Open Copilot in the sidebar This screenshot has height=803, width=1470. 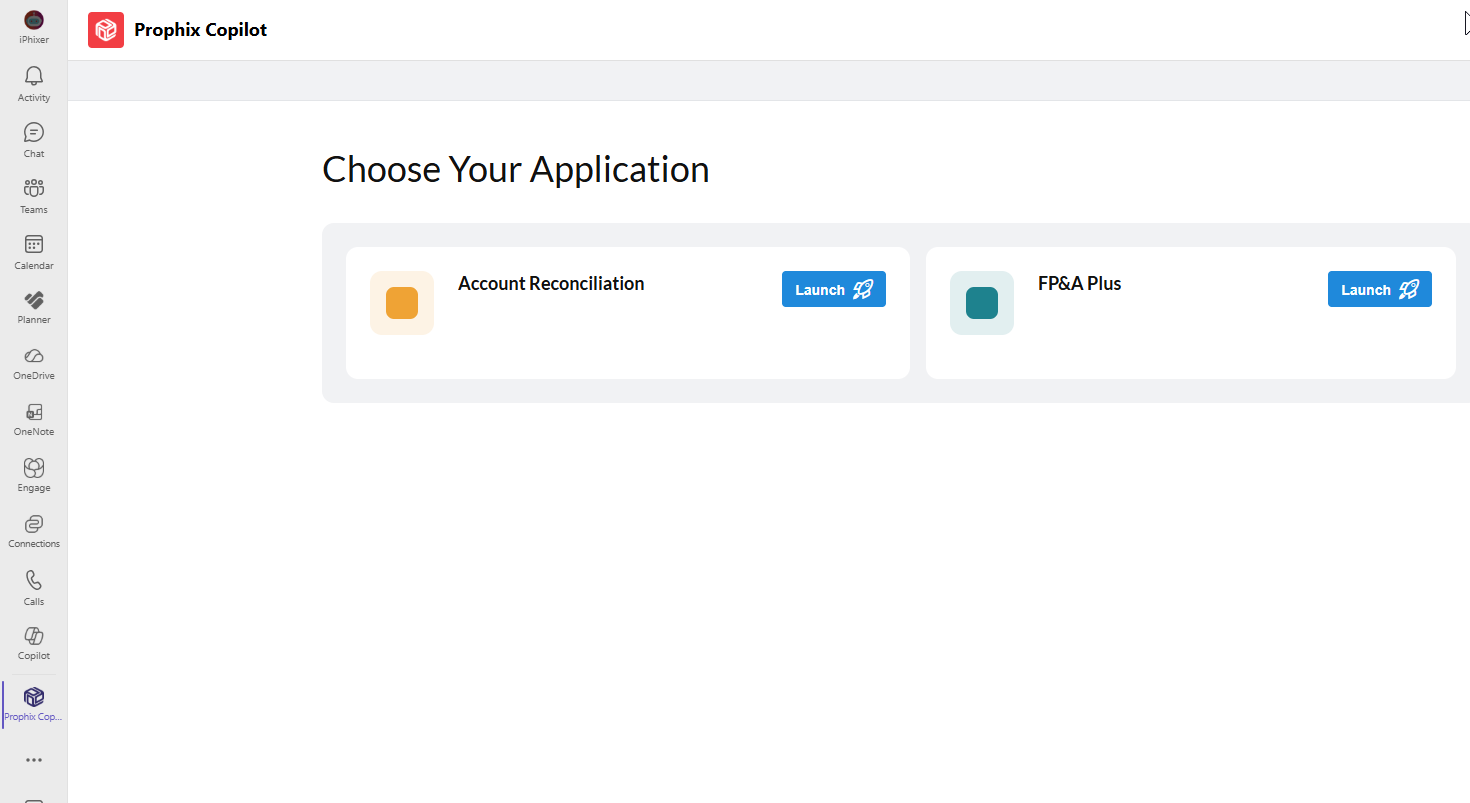pos(34,637)
